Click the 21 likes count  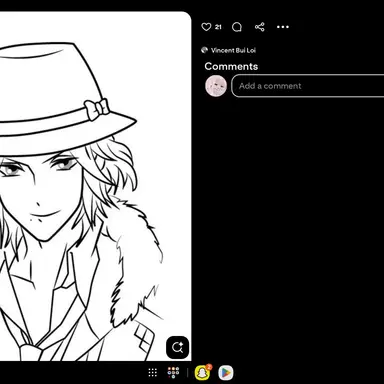[218, 27]
